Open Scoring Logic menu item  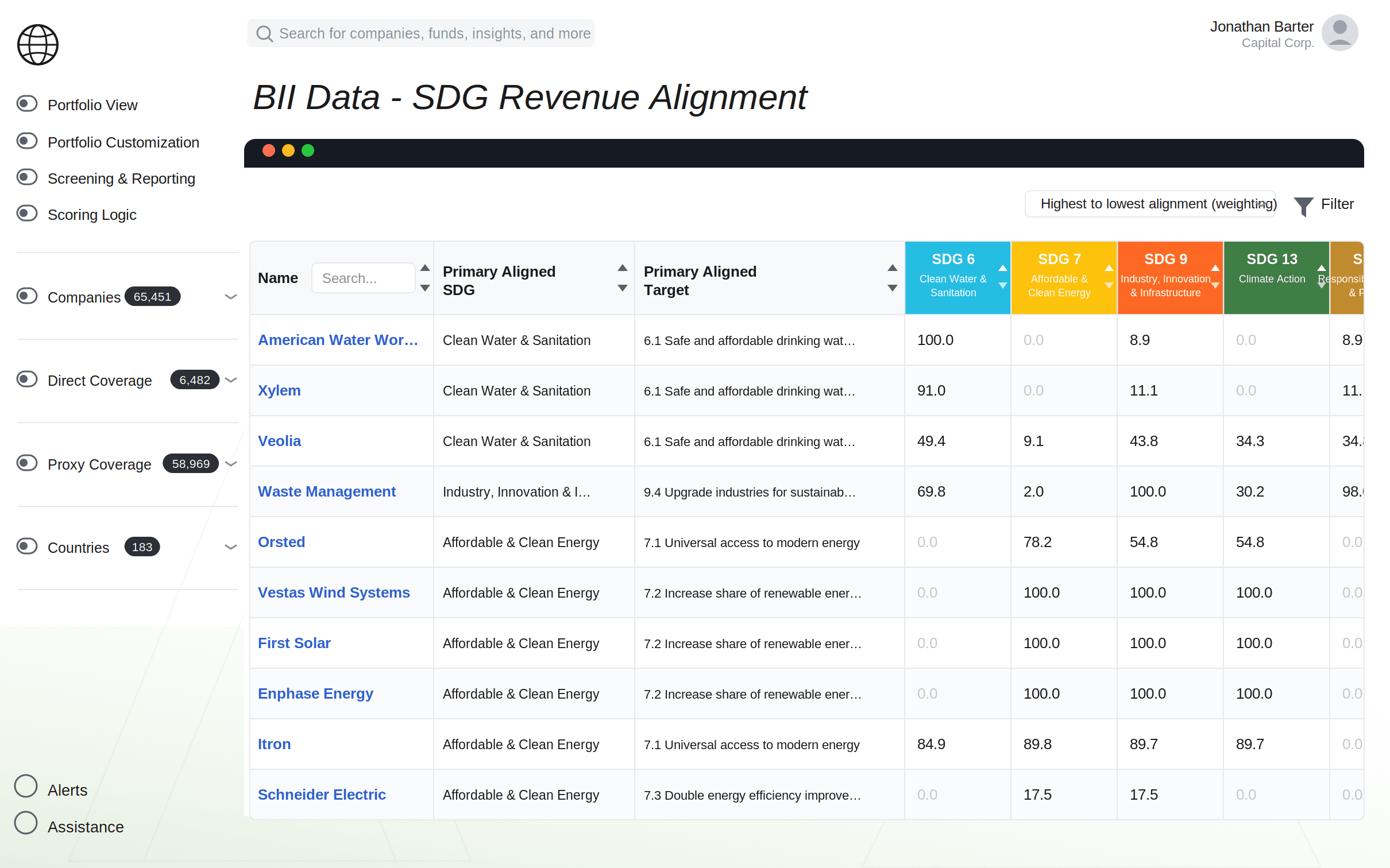coord(92,215)
